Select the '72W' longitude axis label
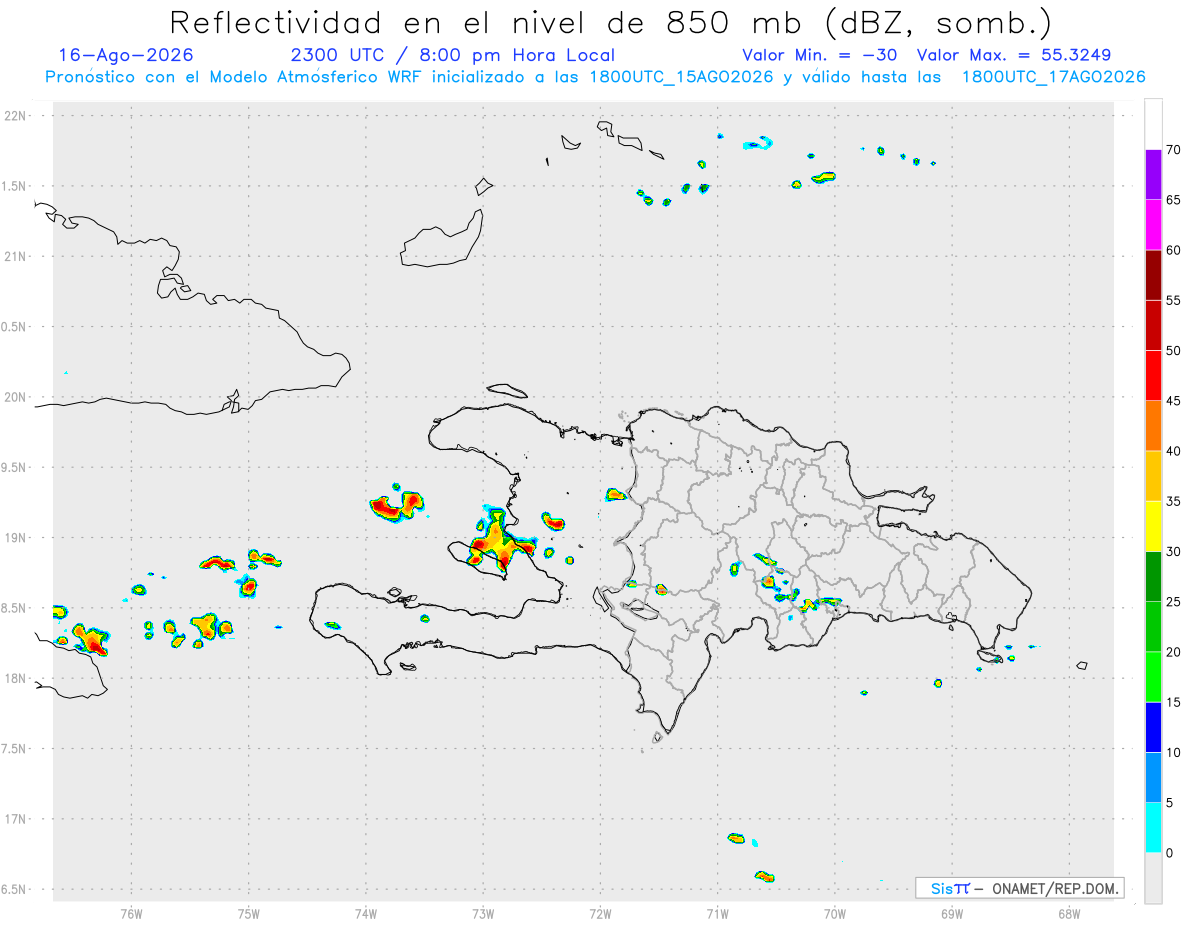The width and height of the screenshot is (1200, 927). tap(600, 914)
